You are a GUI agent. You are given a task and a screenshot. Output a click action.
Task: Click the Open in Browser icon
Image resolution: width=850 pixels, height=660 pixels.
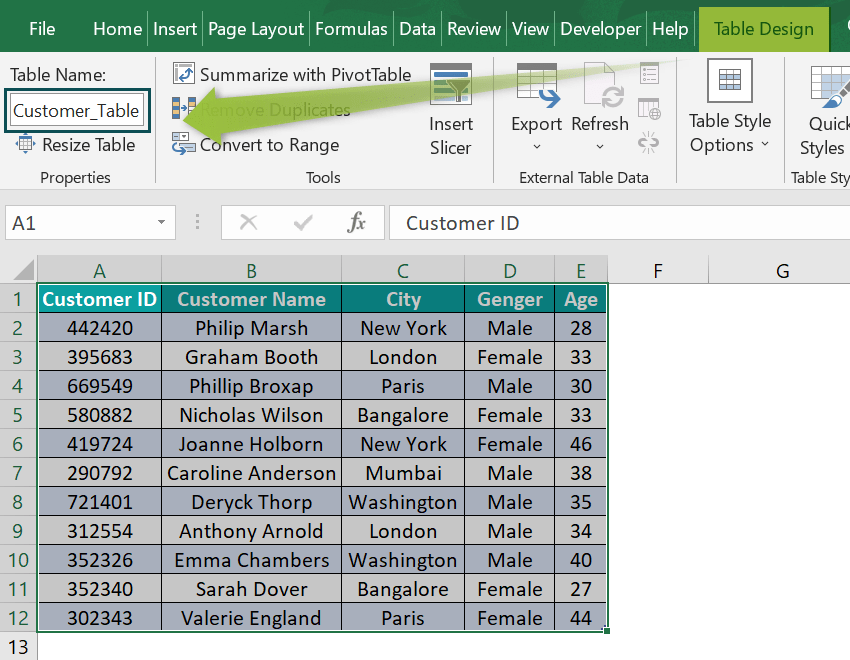click(x=649, y=108)
